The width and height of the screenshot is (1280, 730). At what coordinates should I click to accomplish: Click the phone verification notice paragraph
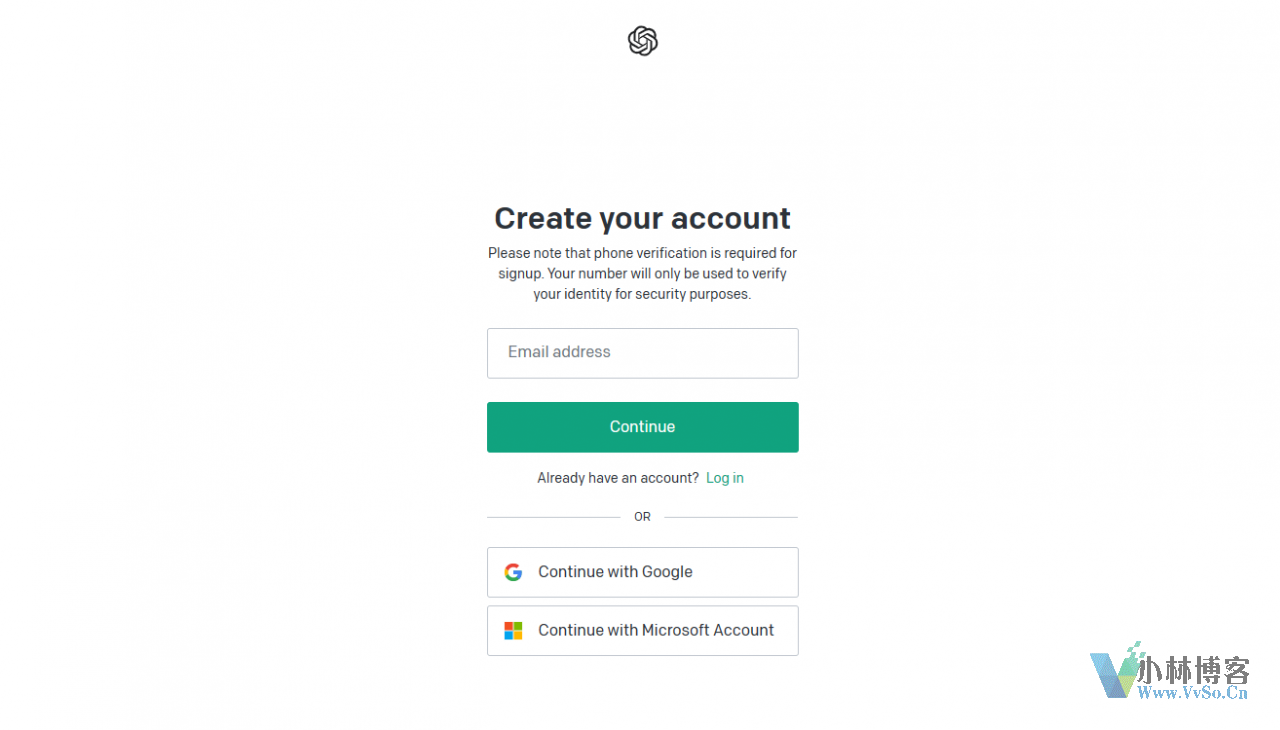click(x=643, y=274)
